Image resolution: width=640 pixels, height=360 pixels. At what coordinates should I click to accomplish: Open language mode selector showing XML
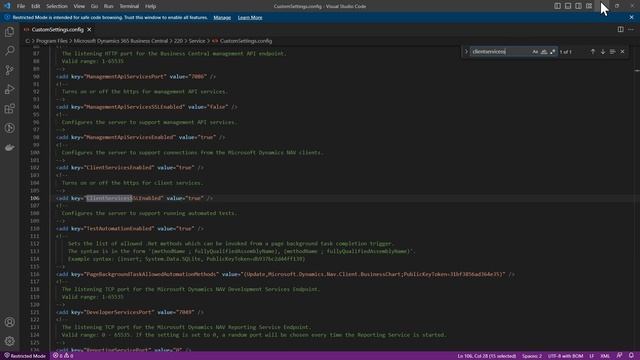[605, 356]
